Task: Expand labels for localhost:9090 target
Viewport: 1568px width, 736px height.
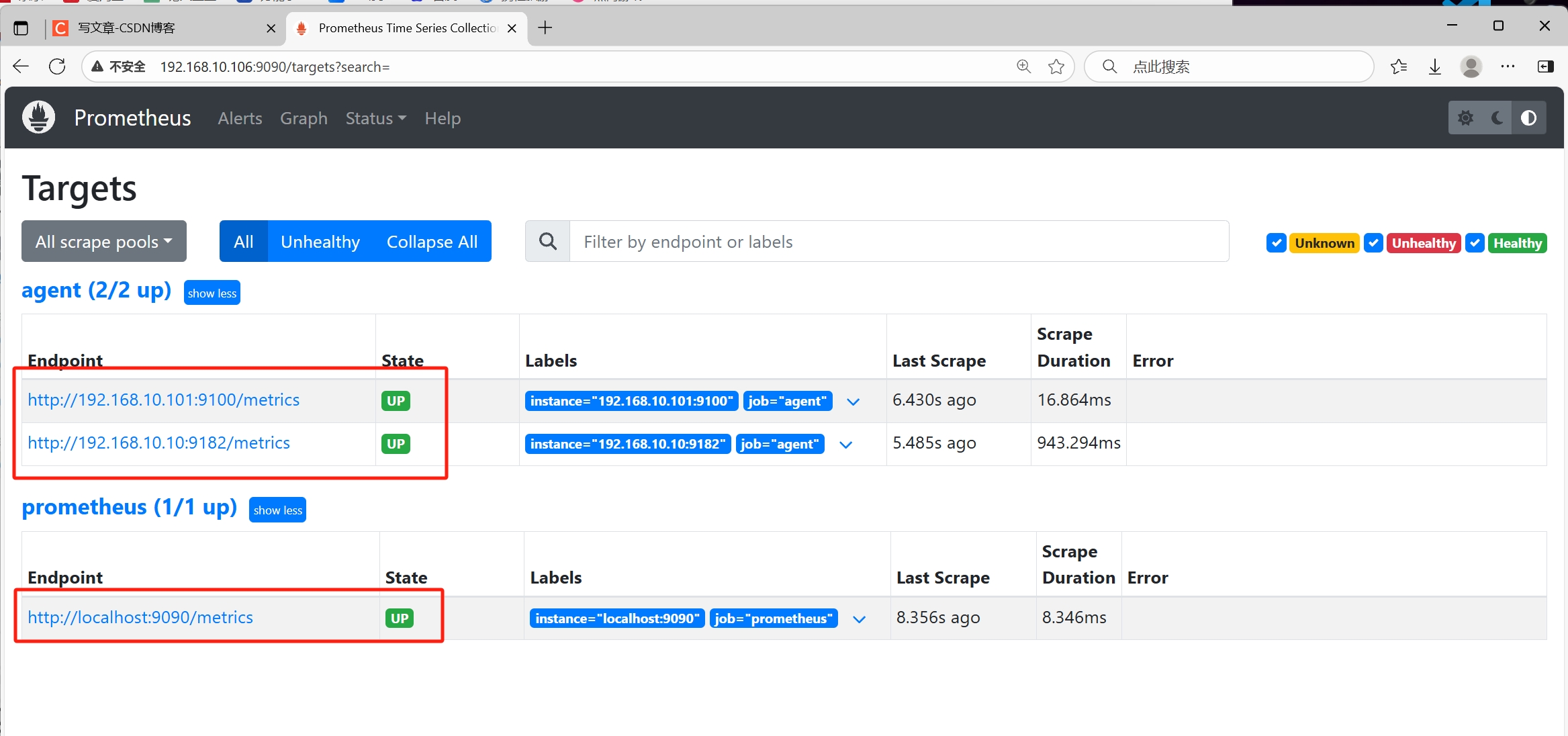Action: pos(859,619)
